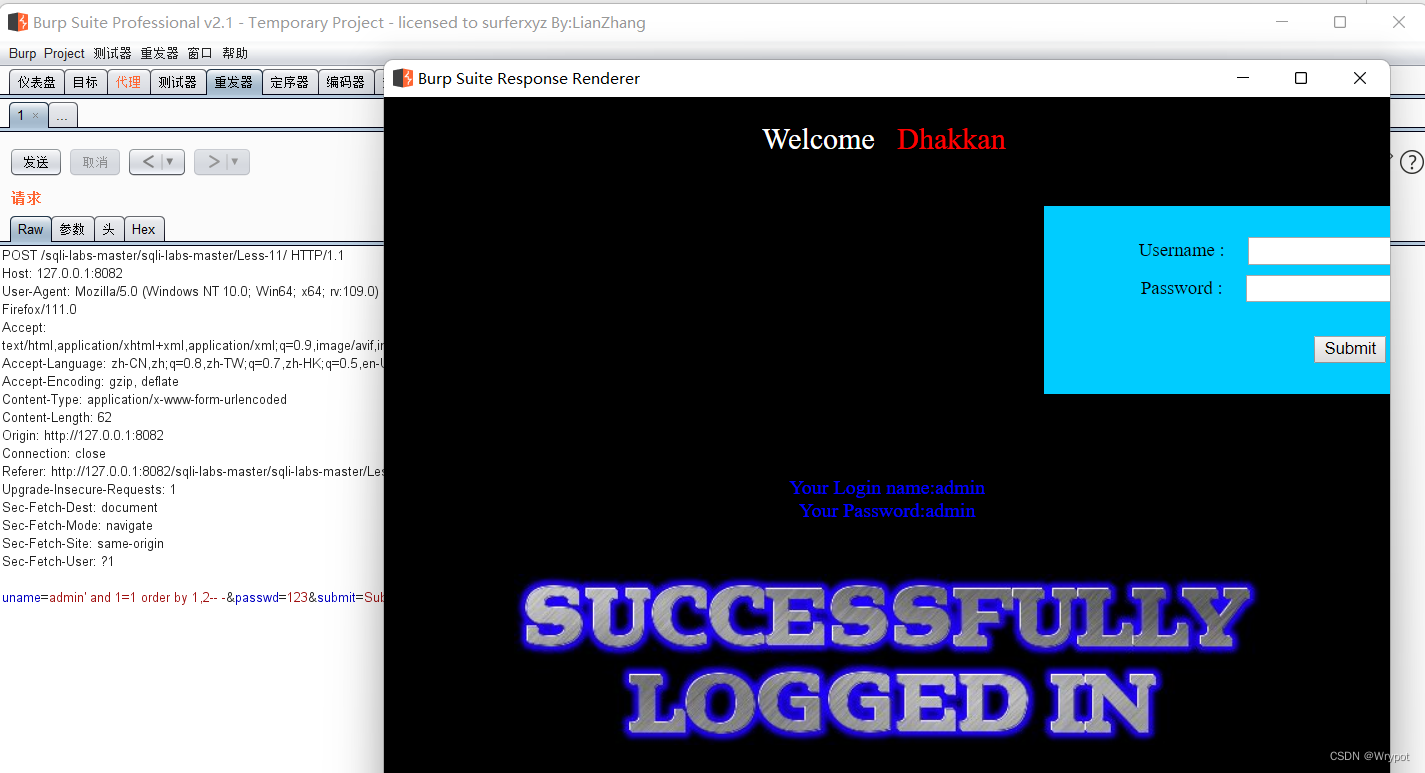Screen dimensions: 1425x773
Task: Click the Content-Type header line
Action: click(x=145, y=399)
